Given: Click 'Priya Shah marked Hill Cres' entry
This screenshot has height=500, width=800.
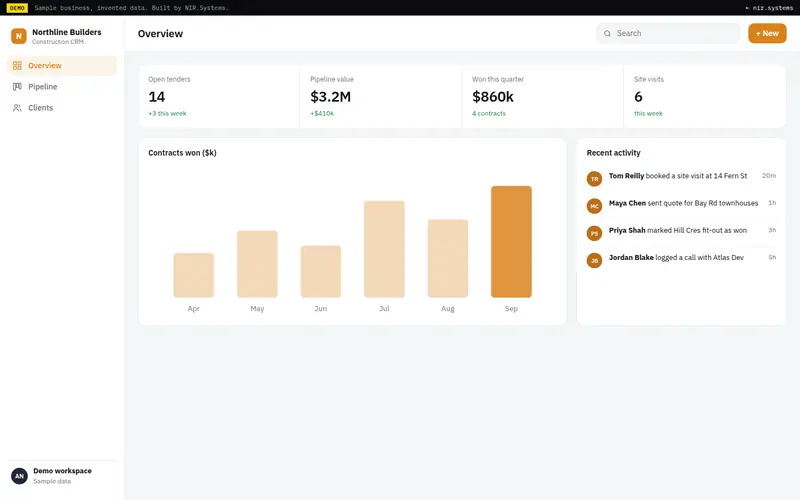Looking at the screenshot, I should tap(681, 233).
